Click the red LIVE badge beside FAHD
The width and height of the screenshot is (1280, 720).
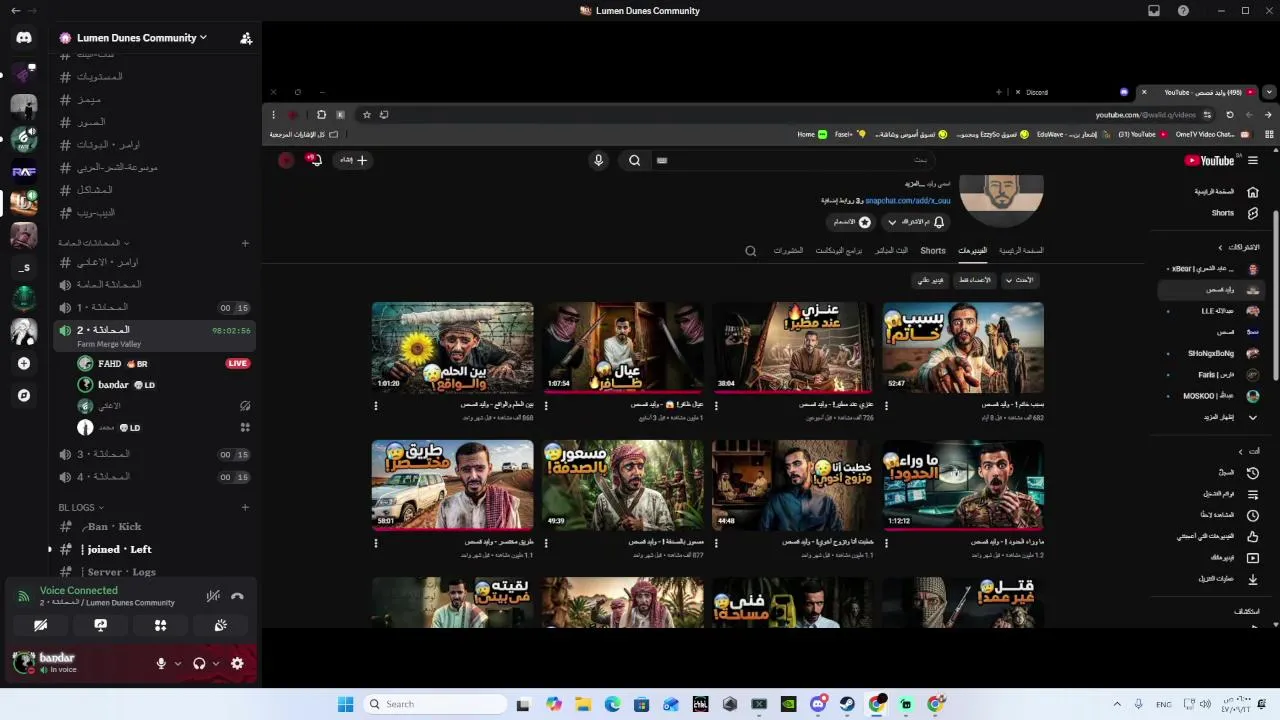tap(237, 363)
